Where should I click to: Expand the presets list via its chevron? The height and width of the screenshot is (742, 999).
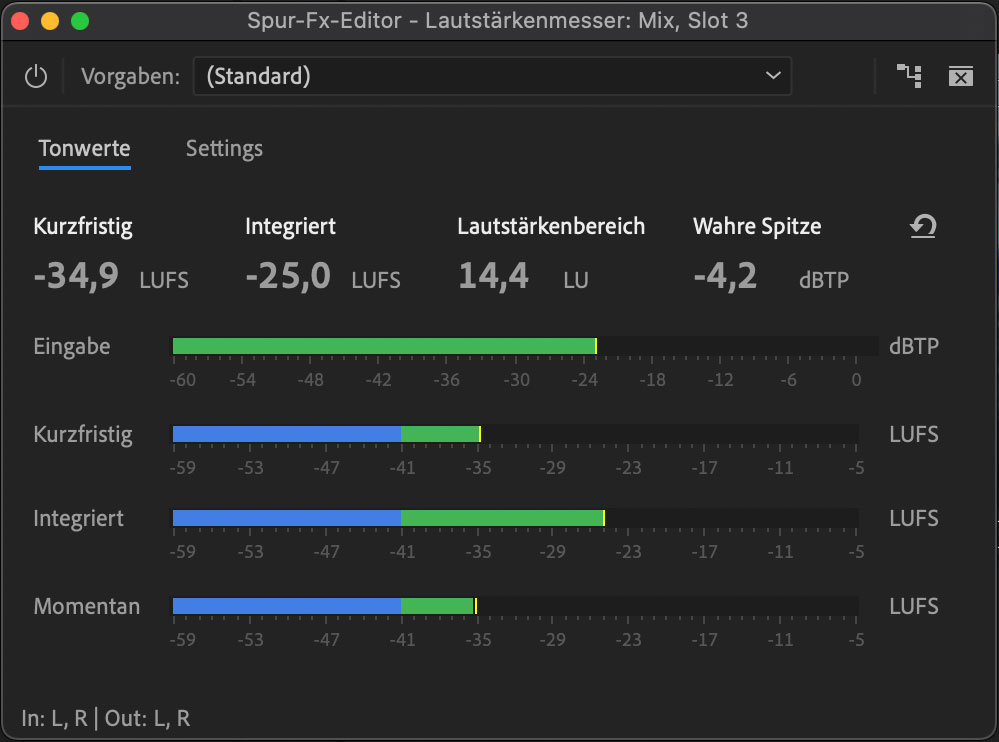click(x=771, y=75)
